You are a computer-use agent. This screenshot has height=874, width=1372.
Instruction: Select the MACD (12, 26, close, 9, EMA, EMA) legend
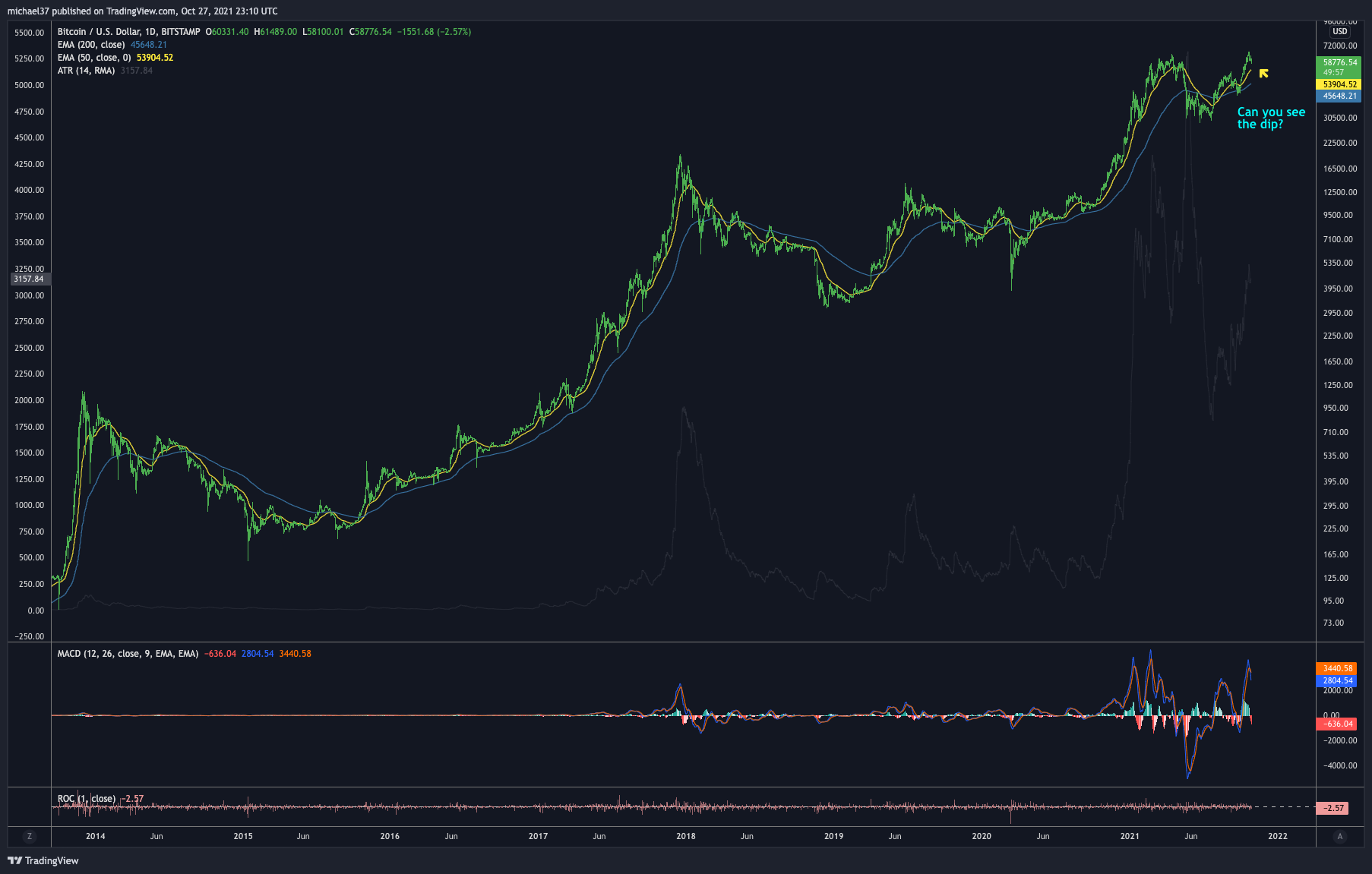click(128, 654)
